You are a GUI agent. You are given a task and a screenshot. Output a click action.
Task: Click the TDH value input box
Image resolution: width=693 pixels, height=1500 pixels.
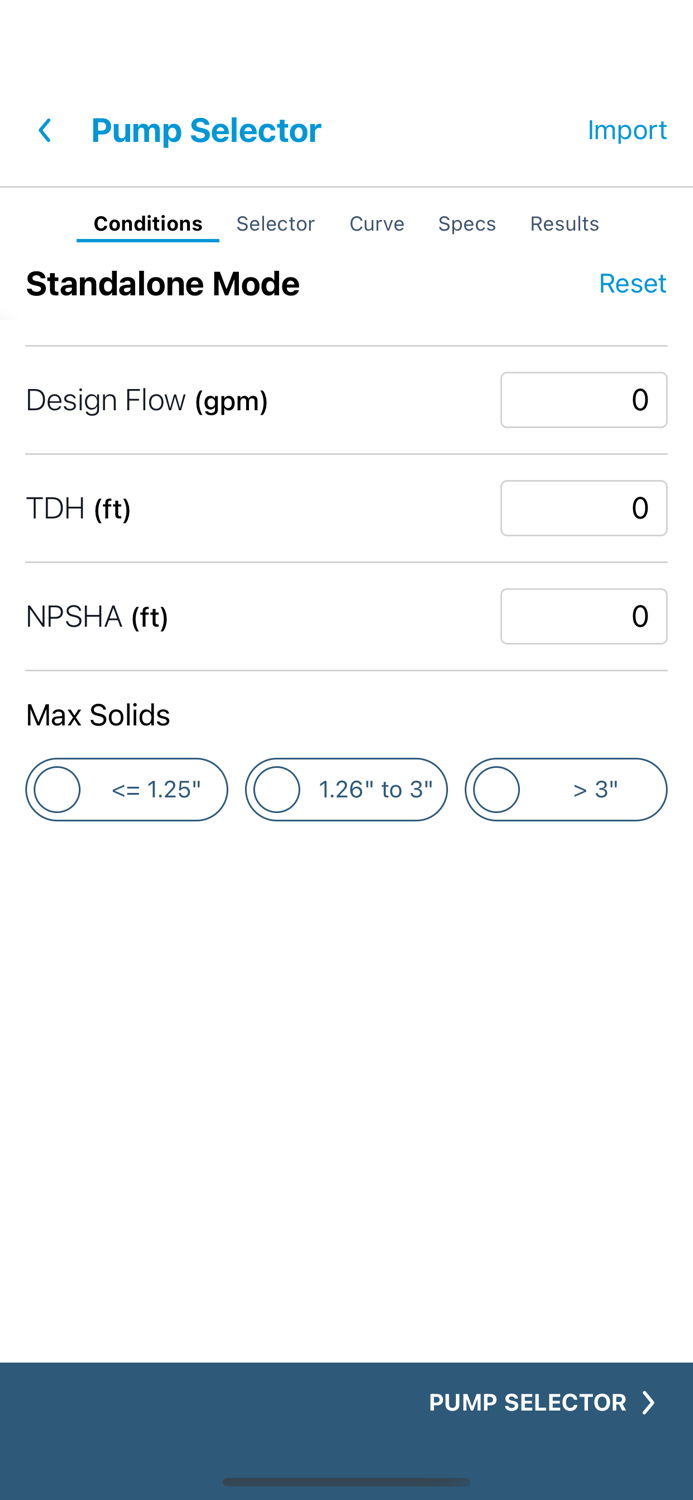[x=584, y=508]
